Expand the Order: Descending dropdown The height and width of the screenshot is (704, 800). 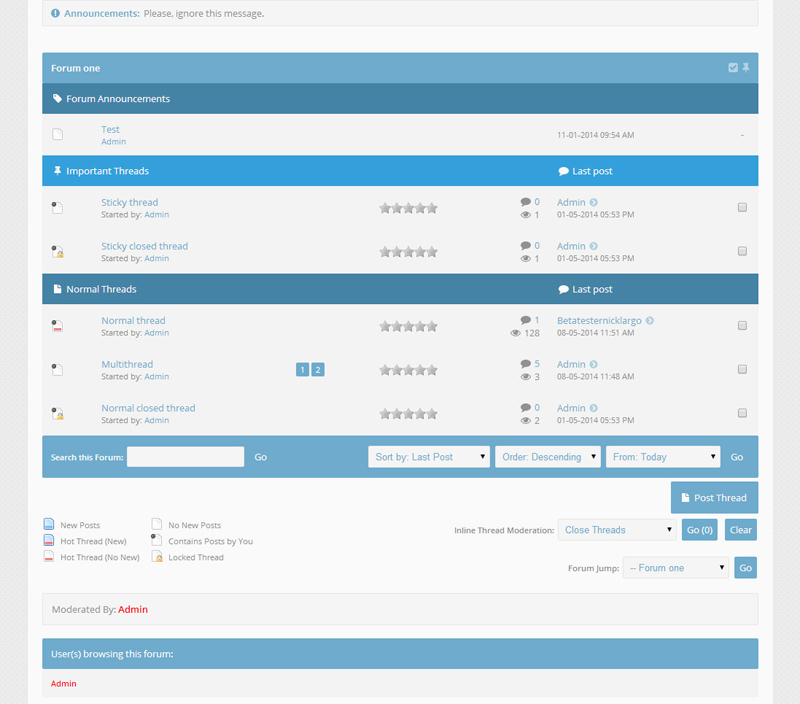[548, 457]
